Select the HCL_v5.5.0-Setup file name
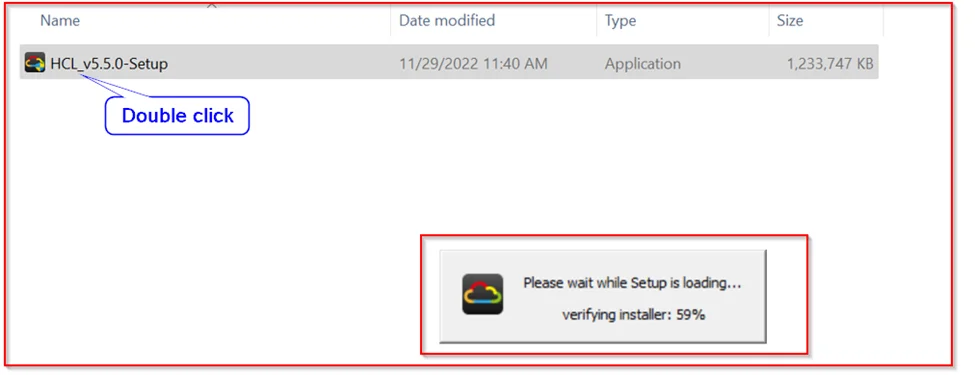This screenshot has width=975, height=375. 109,63
